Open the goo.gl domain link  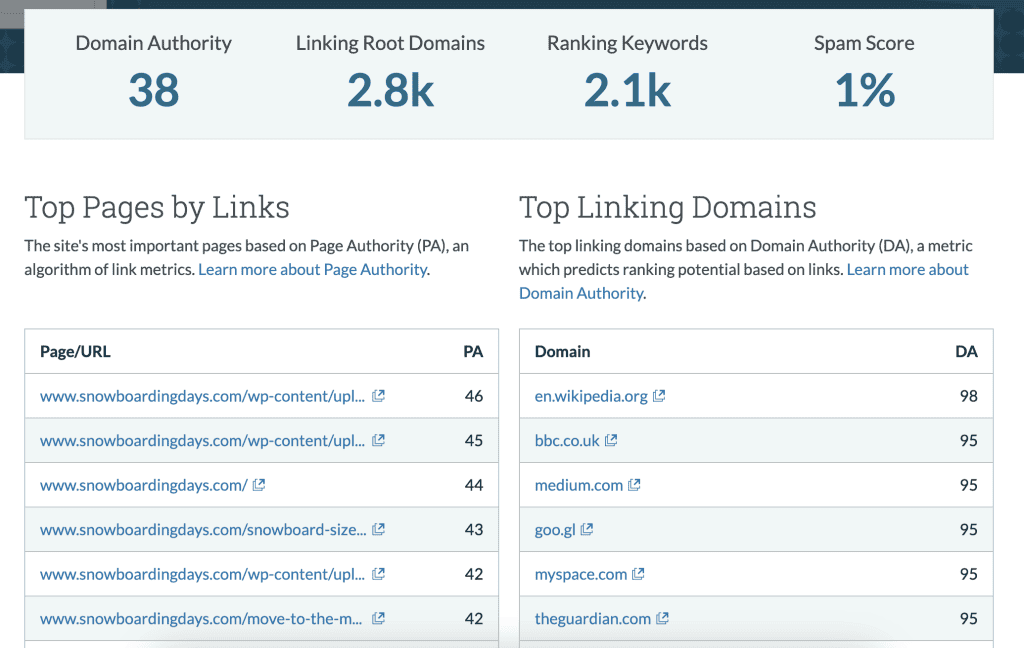tap(555, 530)
